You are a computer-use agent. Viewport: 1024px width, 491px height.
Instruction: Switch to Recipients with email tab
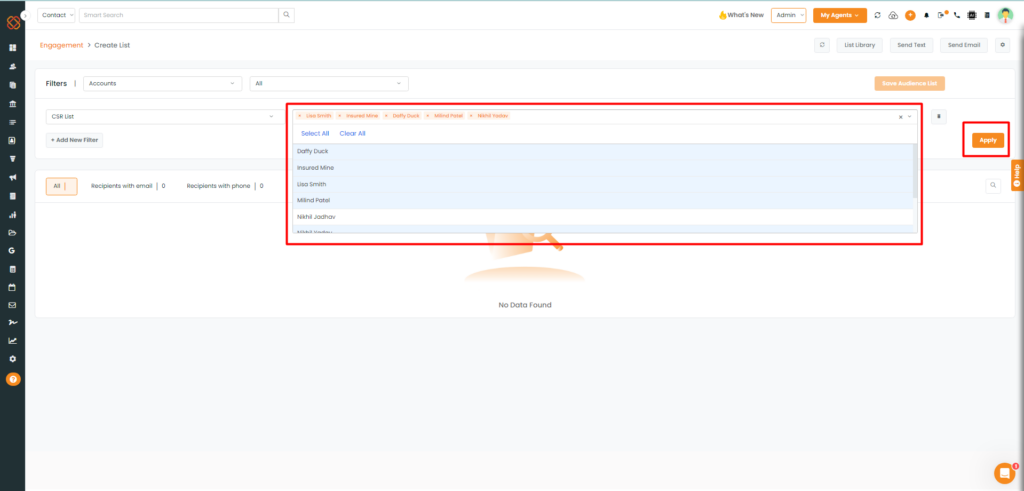(x=128, y=186)
